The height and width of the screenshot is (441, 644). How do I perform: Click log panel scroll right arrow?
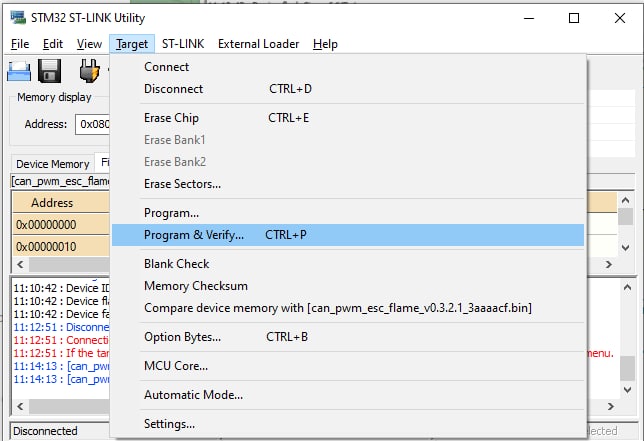(611, 407)
